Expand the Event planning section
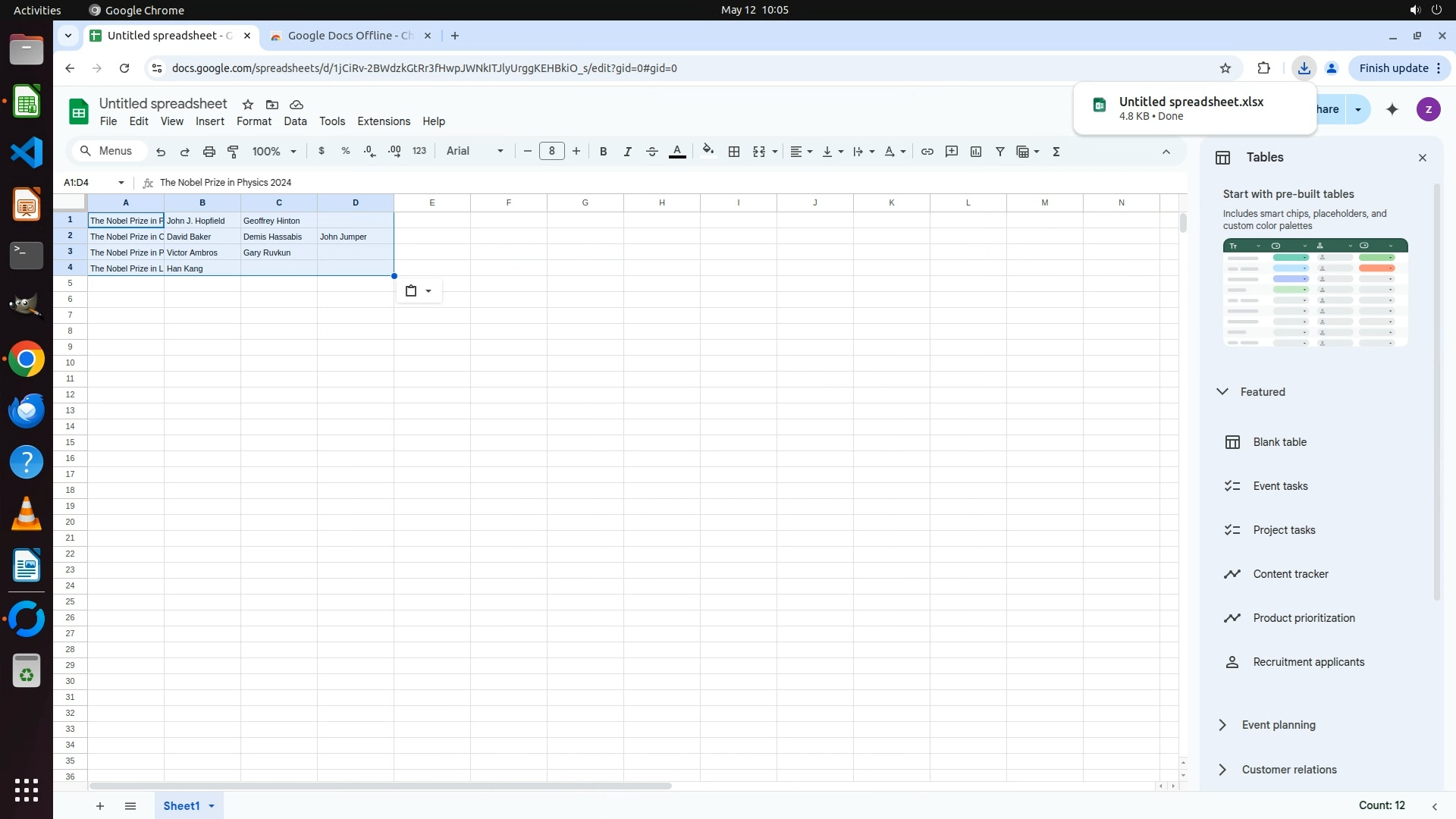This screenshot has width=1456, height=819. coord(1278,725)
